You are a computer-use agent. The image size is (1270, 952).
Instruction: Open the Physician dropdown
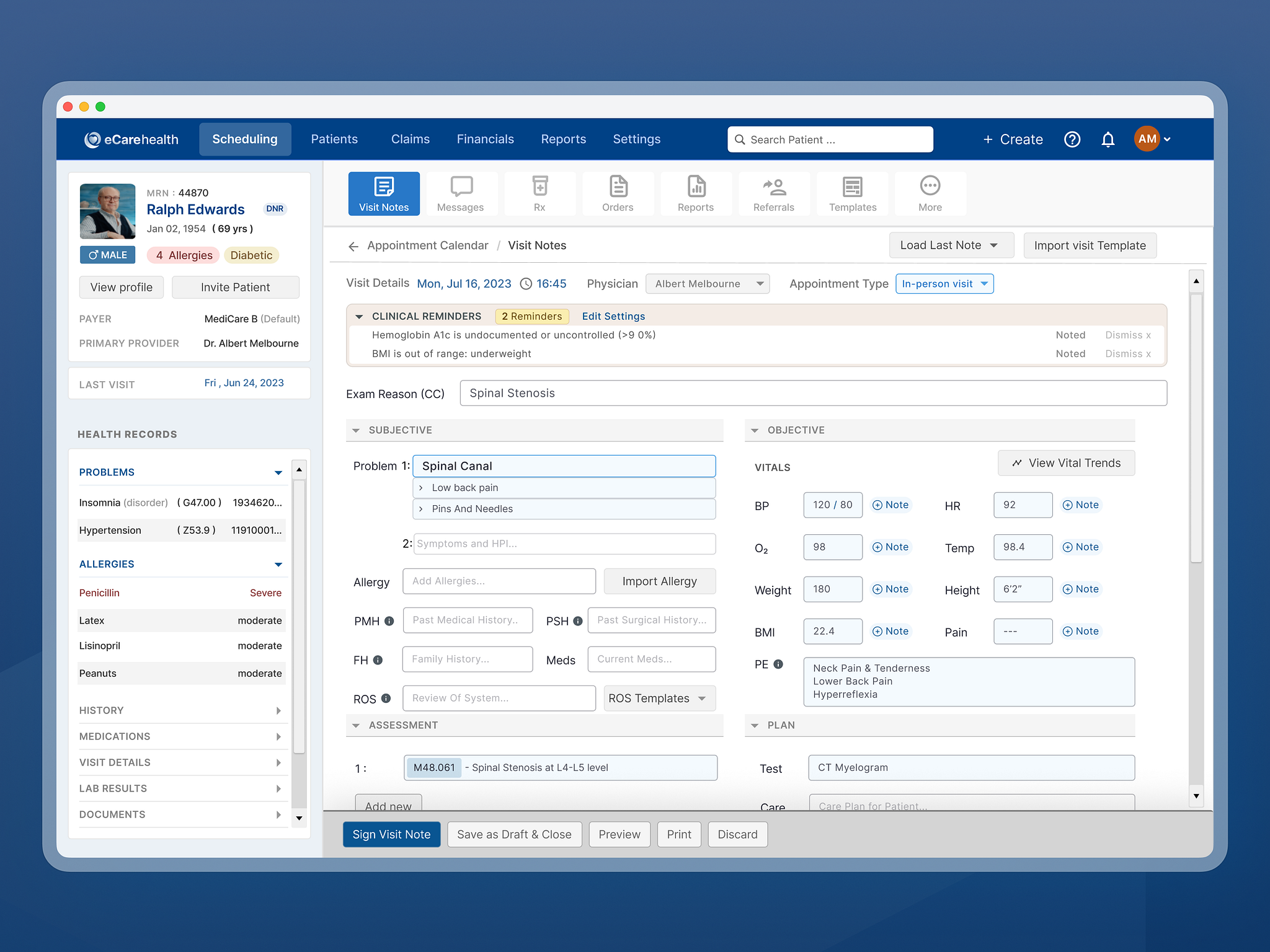[708, 283]
